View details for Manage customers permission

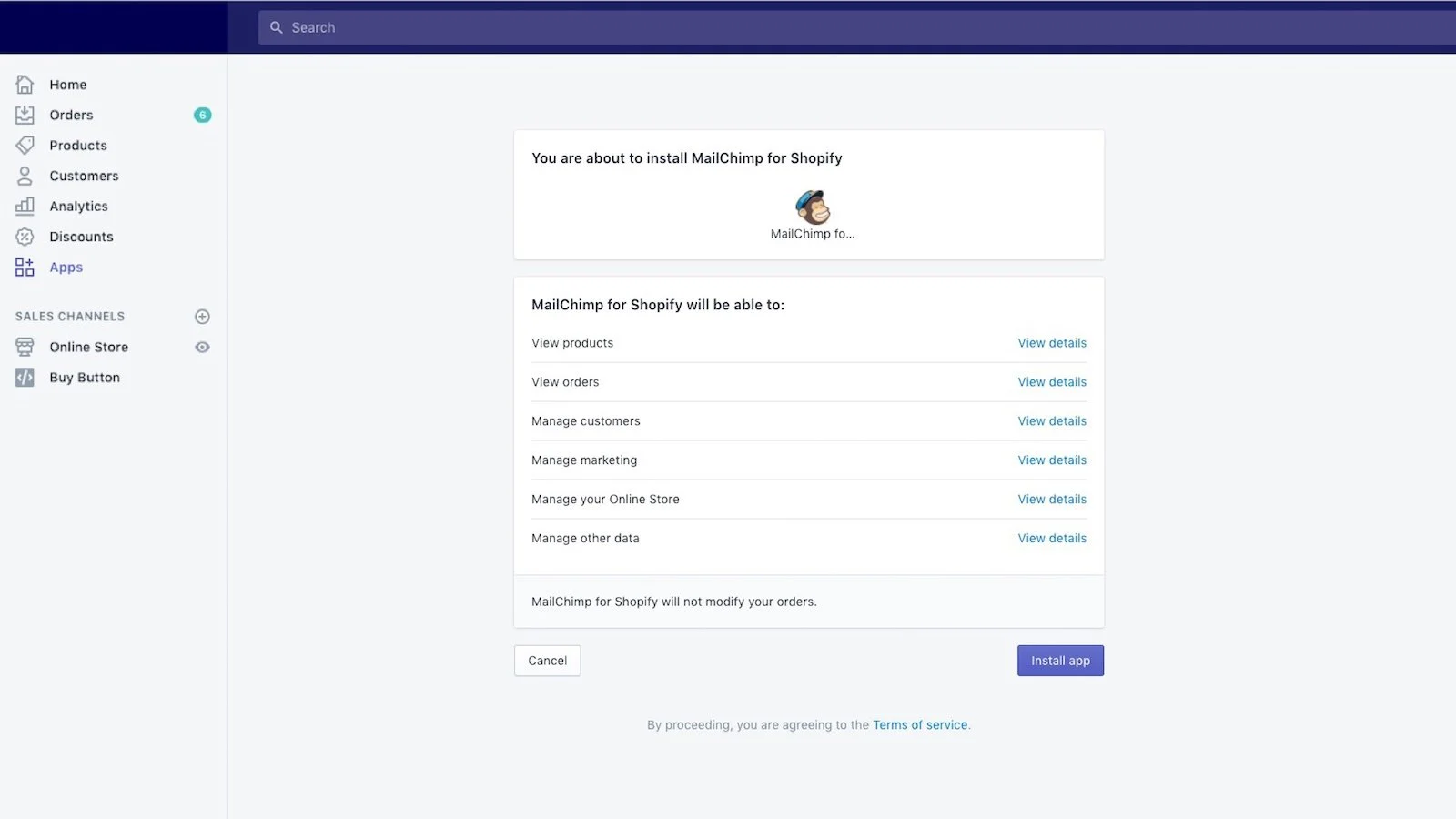click(1052, 421)
